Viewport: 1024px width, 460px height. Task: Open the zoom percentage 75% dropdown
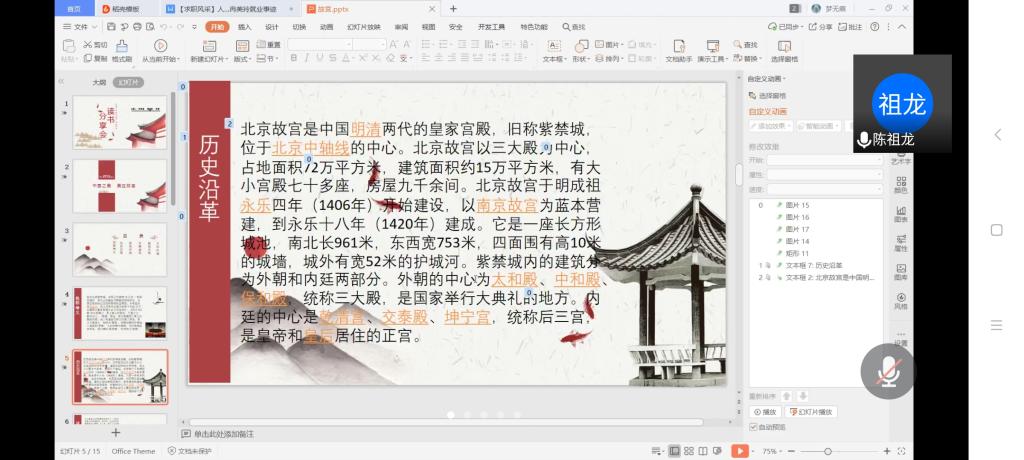773,451
